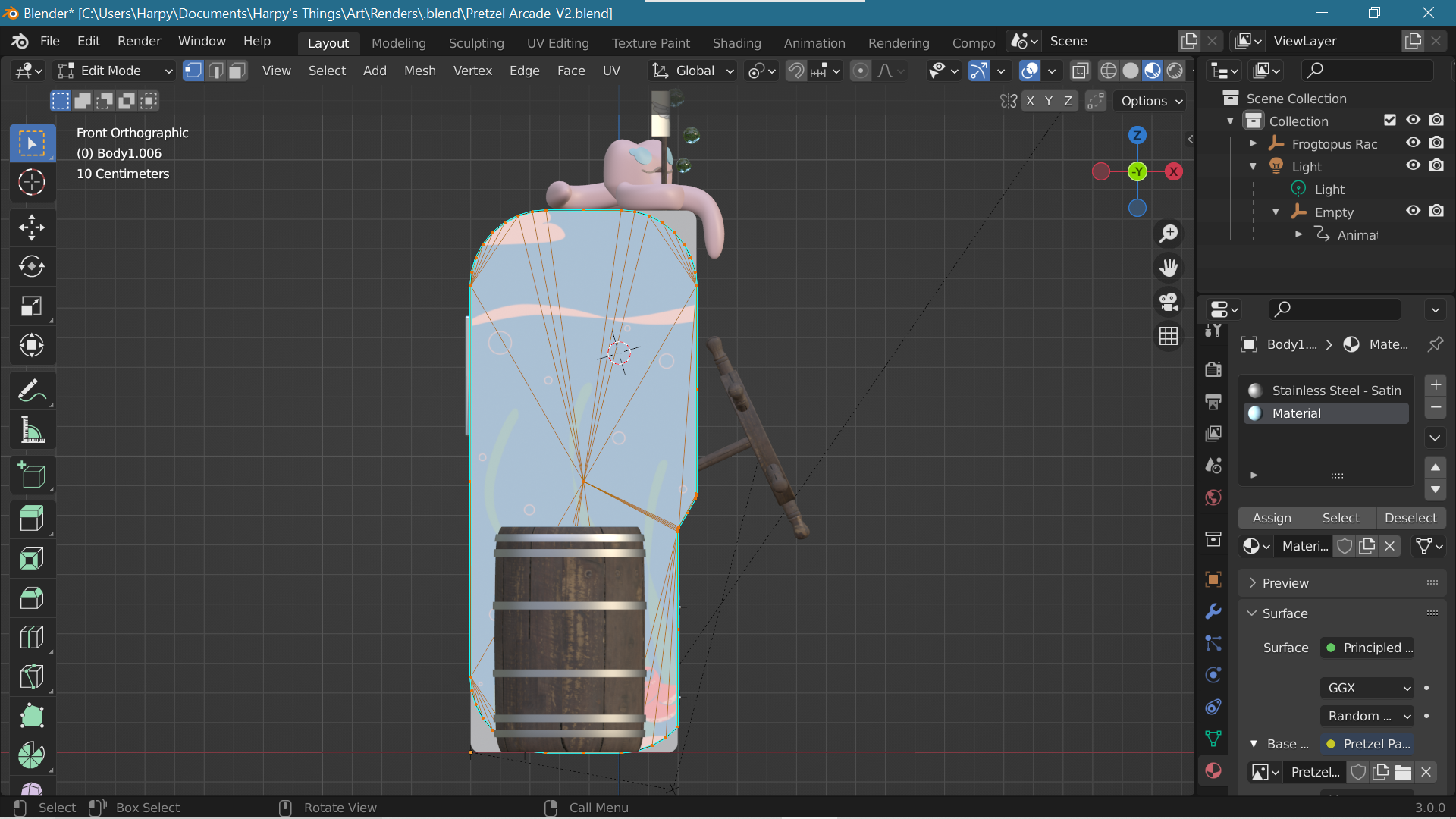Switch to Sculpting workspace tab
This screenshot has height=819, width=1456.
pos(476,43)
